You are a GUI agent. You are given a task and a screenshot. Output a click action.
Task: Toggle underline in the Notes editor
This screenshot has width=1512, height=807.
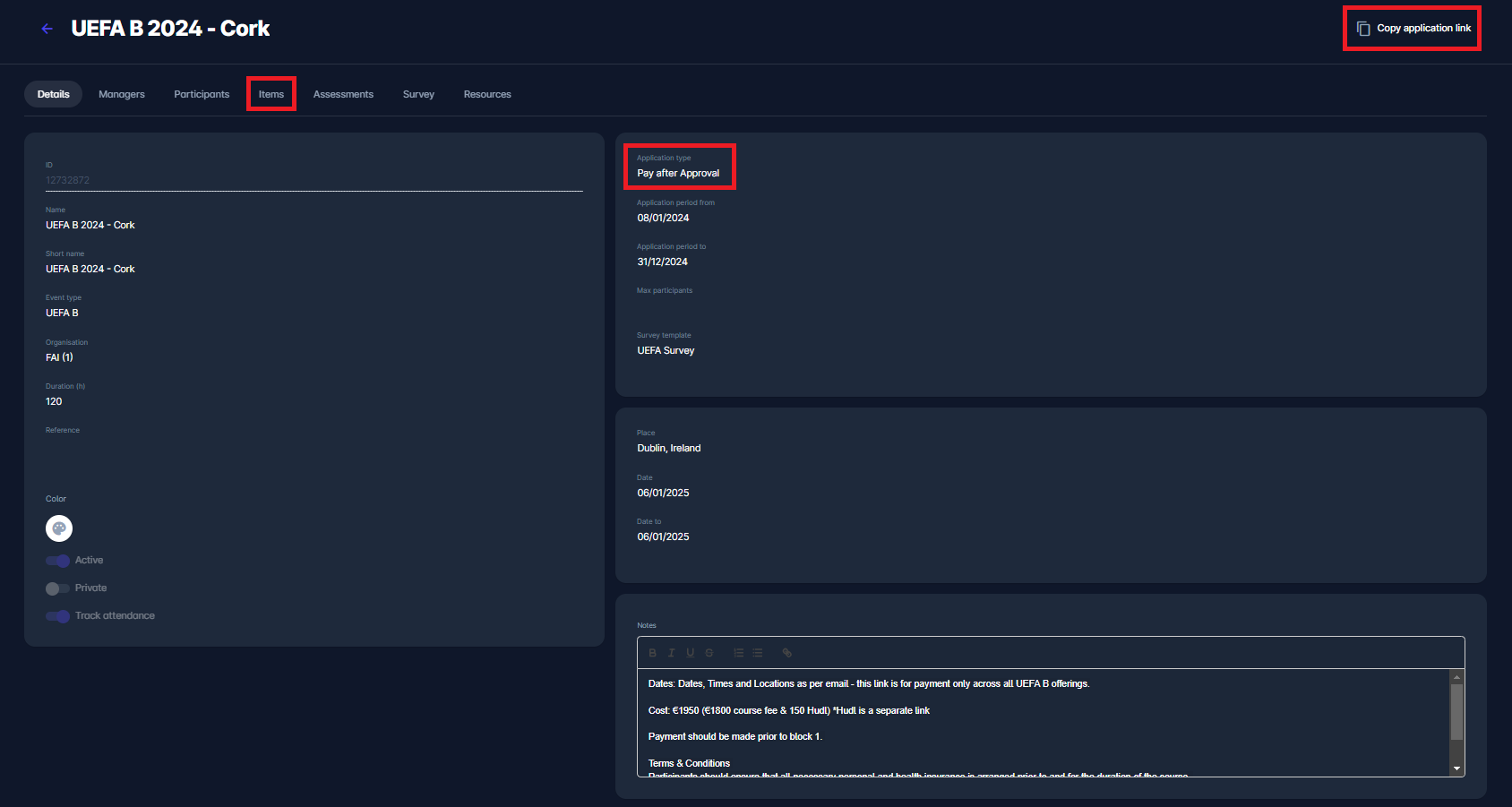[x=690, y=653]
